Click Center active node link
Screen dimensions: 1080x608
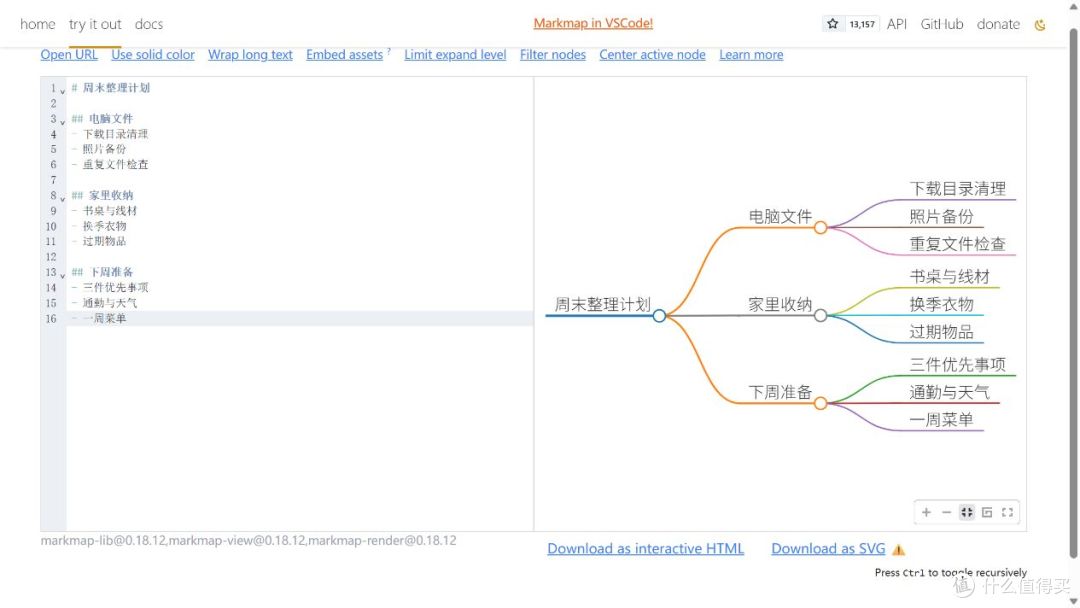(652, 54)
